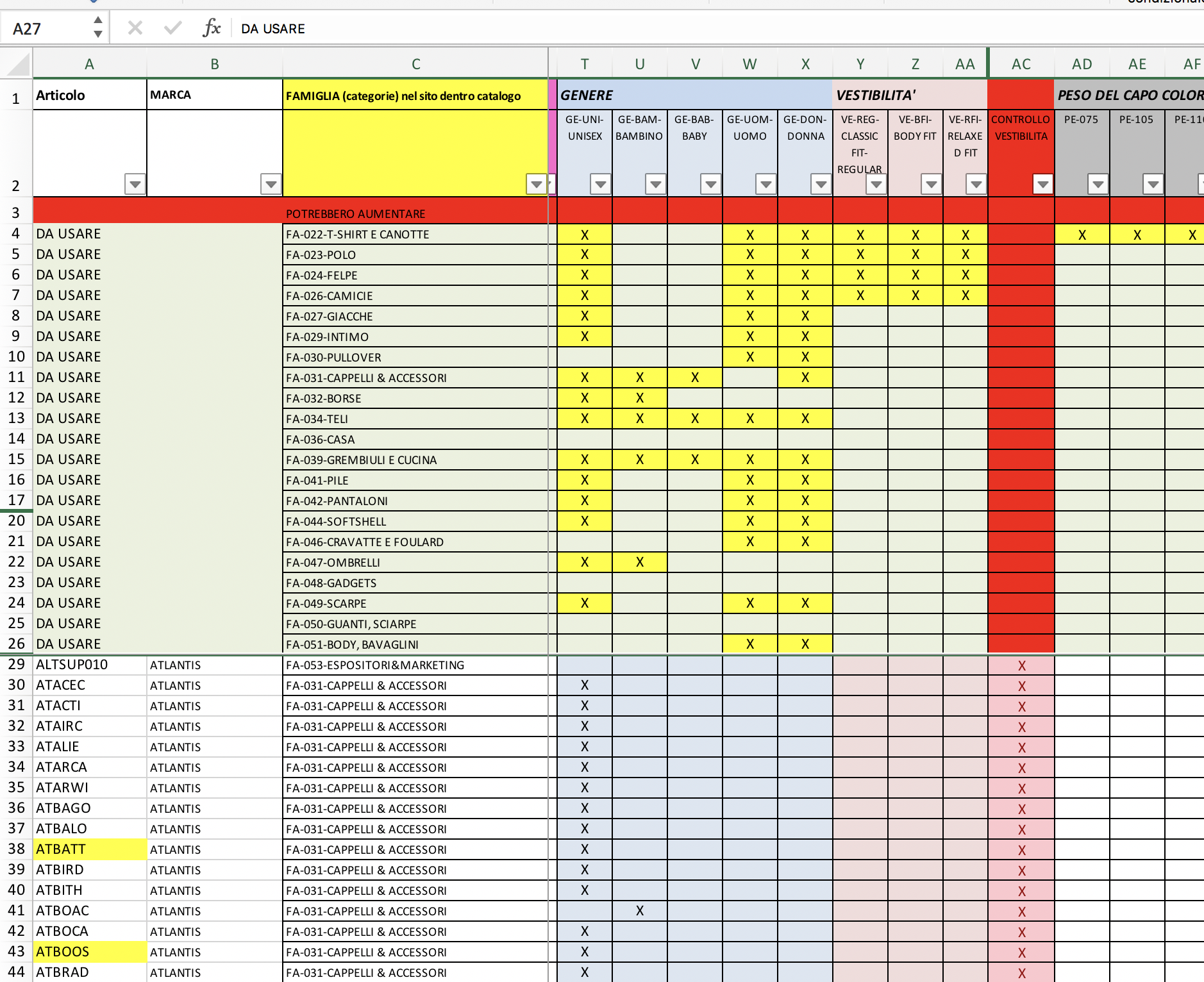This screenshot has width=1204, height=982.
Task: Click the Name Box stepper arrows
Action: (x=98, y=27)
